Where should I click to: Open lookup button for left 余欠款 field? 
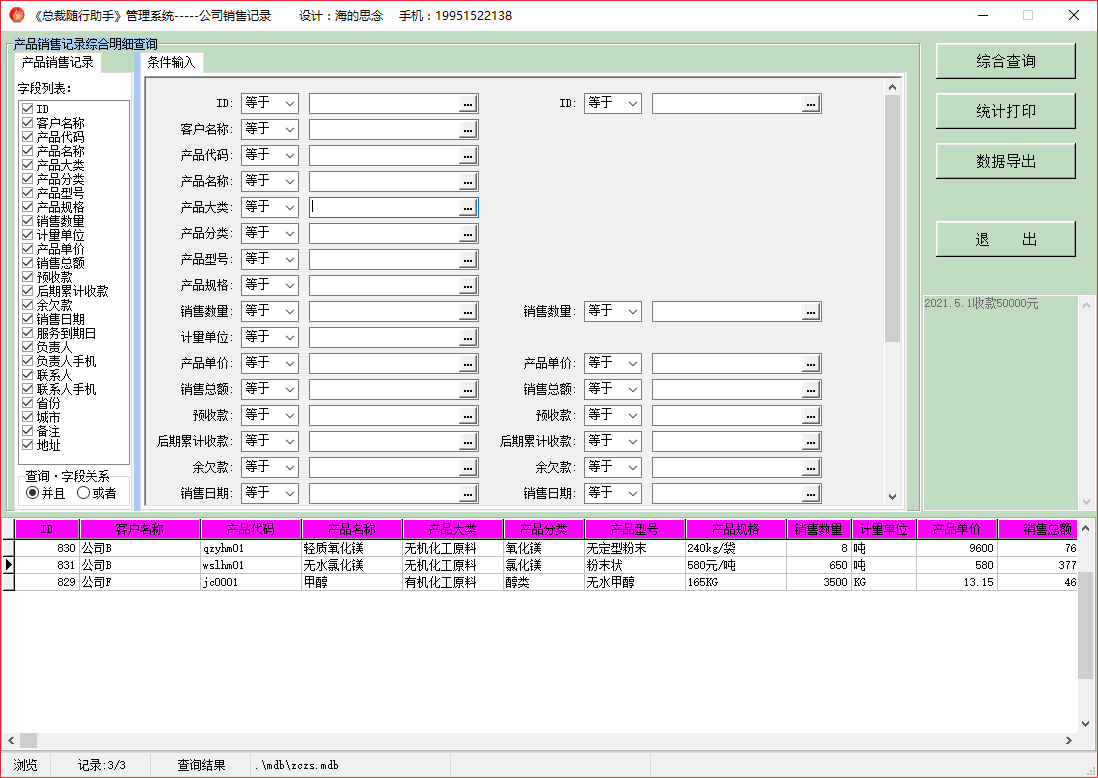[468, 468]
